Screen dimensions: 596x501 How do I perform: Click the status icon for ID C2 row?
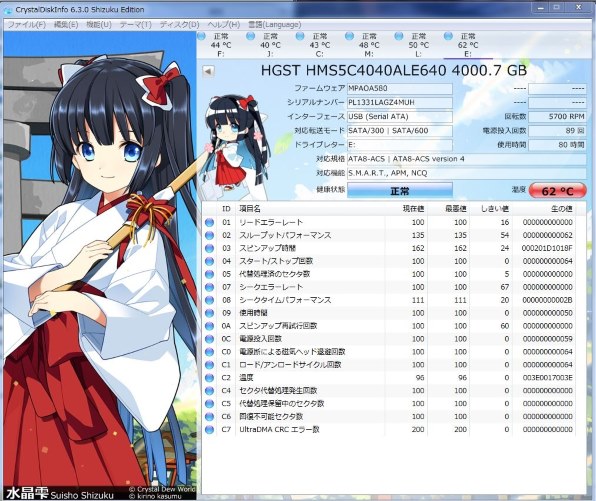(209, 377)
